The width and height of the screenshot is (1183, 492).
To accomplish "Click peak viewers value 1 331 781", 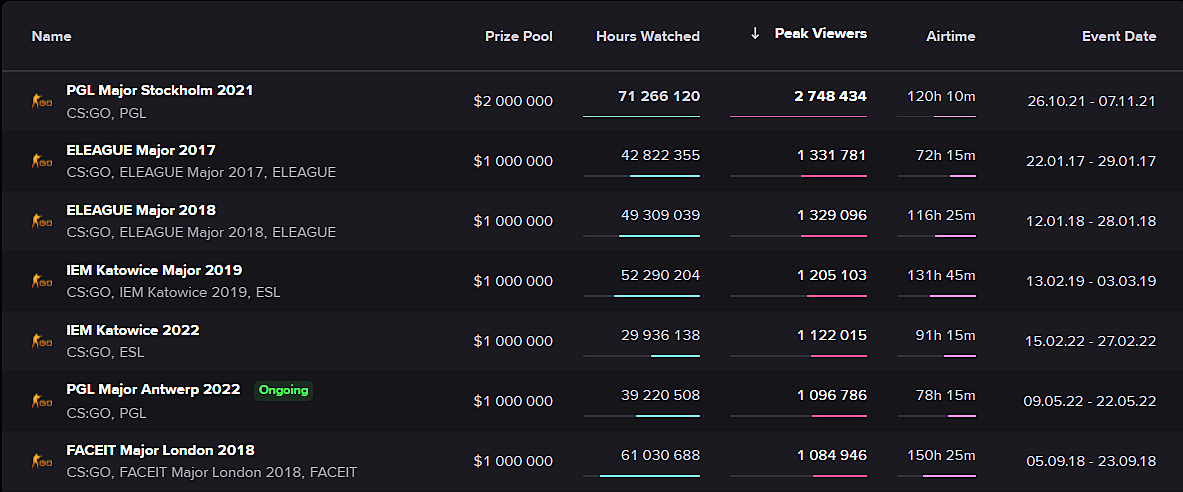I will tap(831, 155).
